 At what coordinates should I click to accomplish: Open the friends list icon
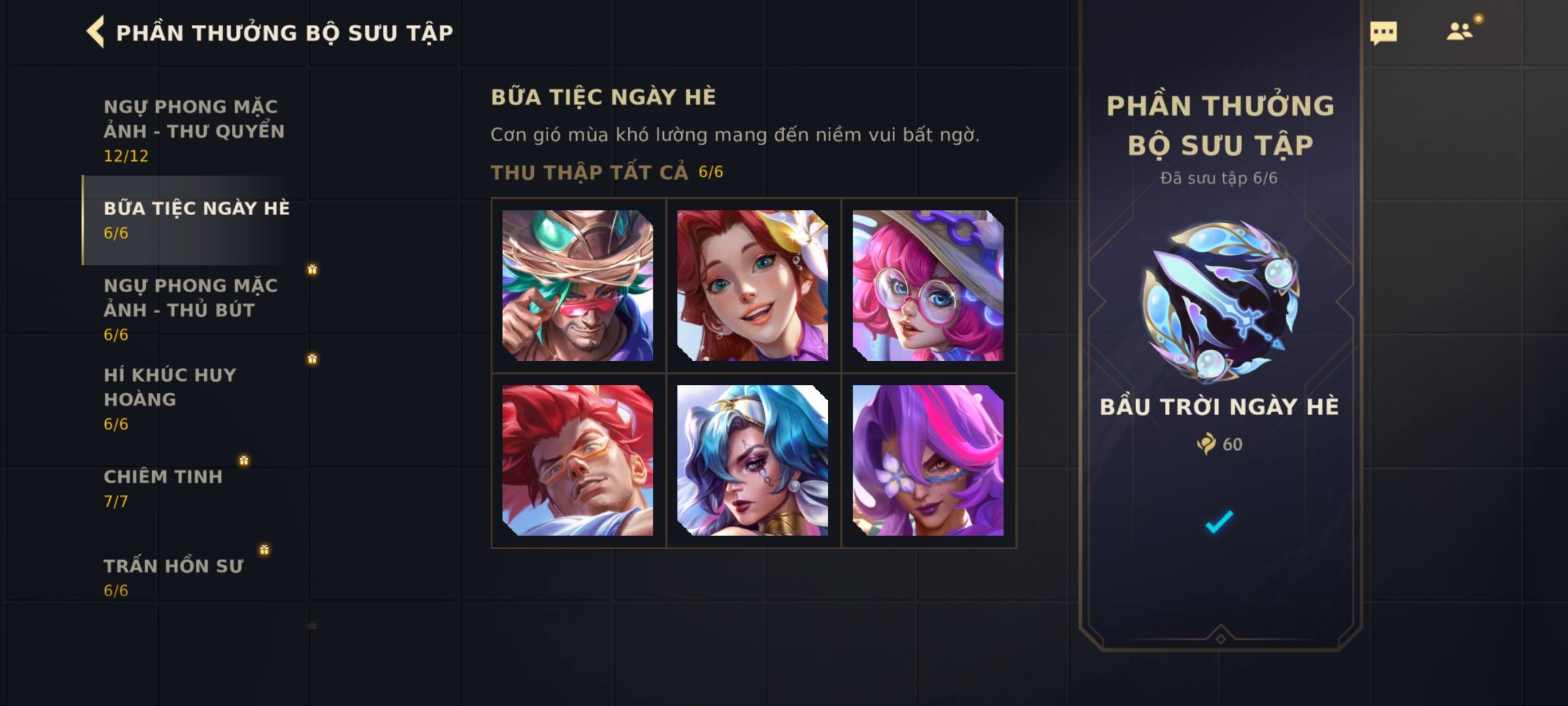point(1459,31)
